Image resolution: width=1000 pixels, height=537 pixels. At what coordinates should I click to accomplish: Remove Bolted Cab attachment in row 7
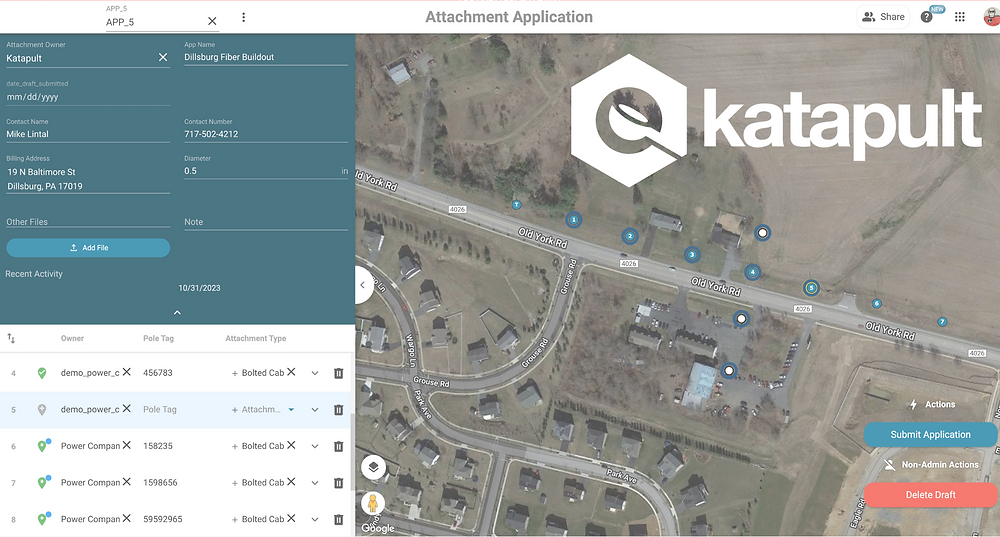pos(291,482)
